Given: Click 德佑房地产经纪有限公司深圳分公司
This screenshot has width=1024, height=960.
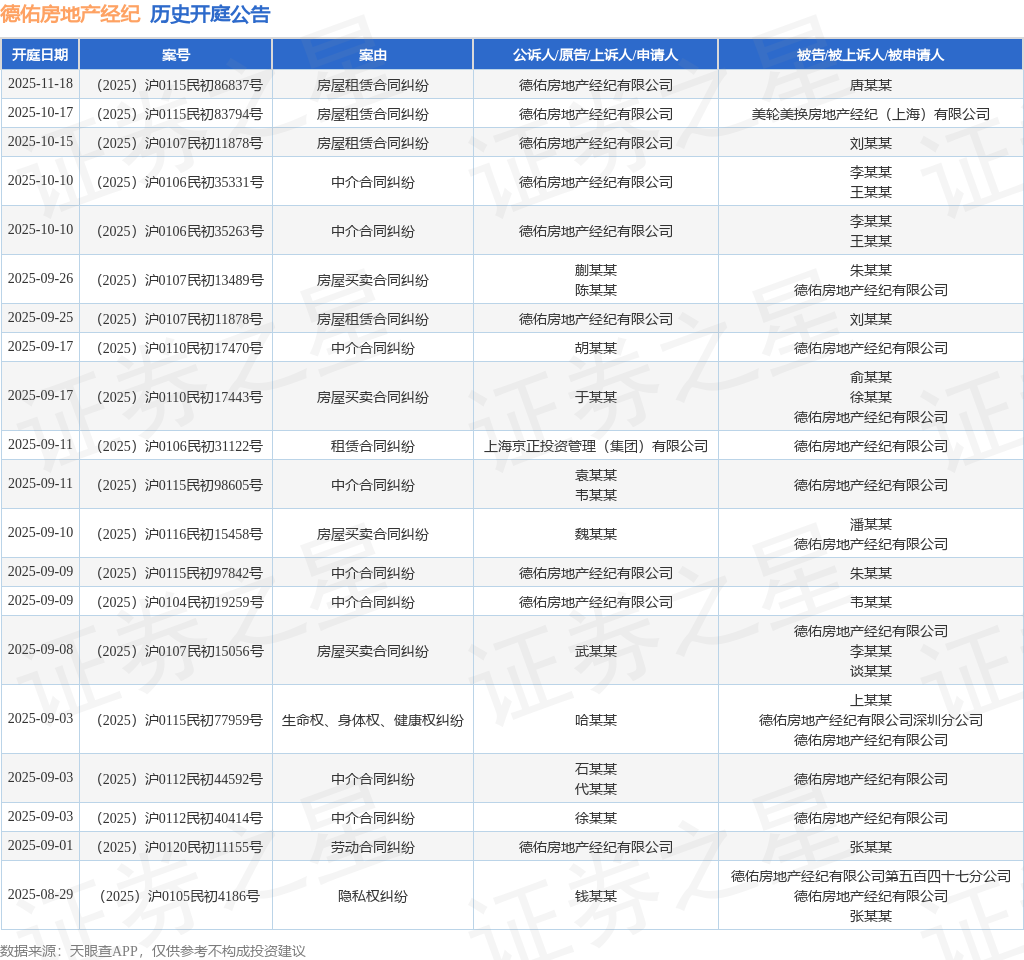Looking at the screenshot, I should 871,720.
